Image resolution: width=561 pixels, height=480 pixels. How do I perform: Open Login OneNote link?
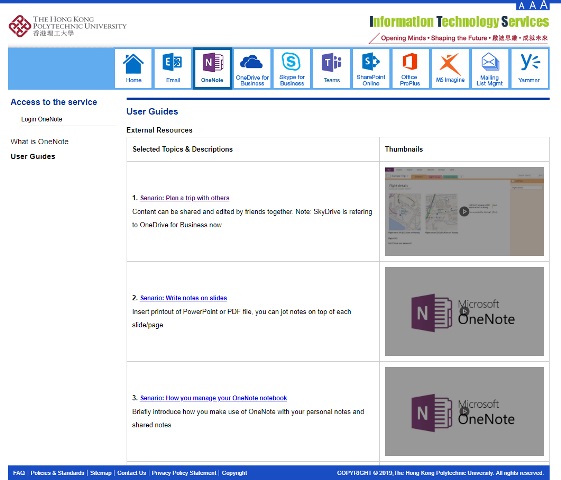pos(42,119)
